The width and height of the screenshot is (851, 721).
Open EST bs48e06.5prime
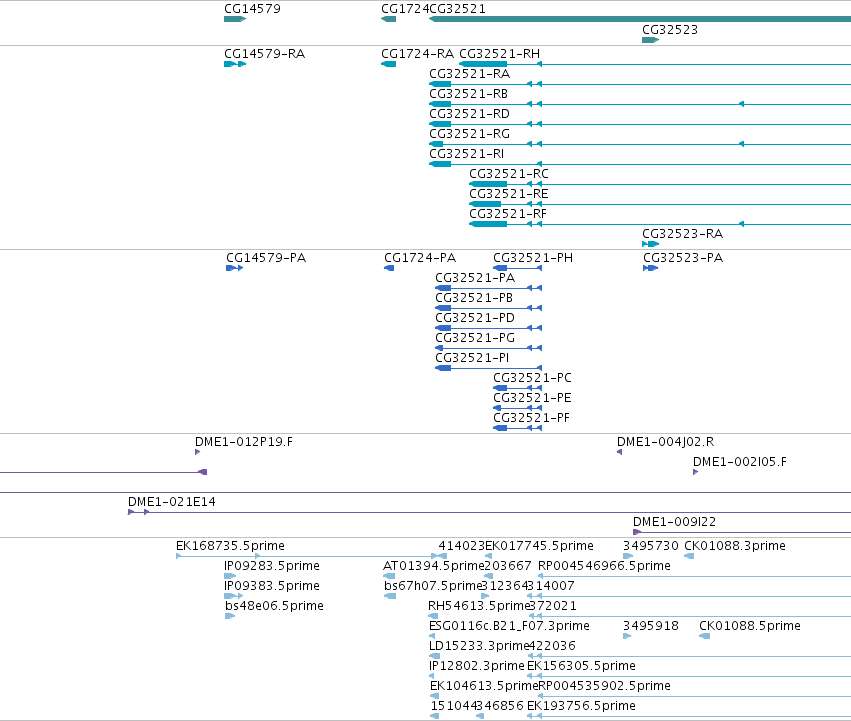(x=274, y=606)
